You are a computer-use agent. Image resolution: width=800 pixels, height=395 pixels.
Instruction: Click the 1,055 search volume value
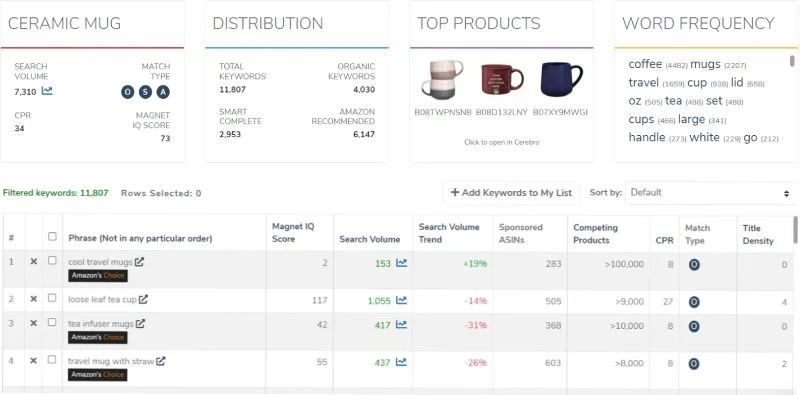click(x=379, y=301)
